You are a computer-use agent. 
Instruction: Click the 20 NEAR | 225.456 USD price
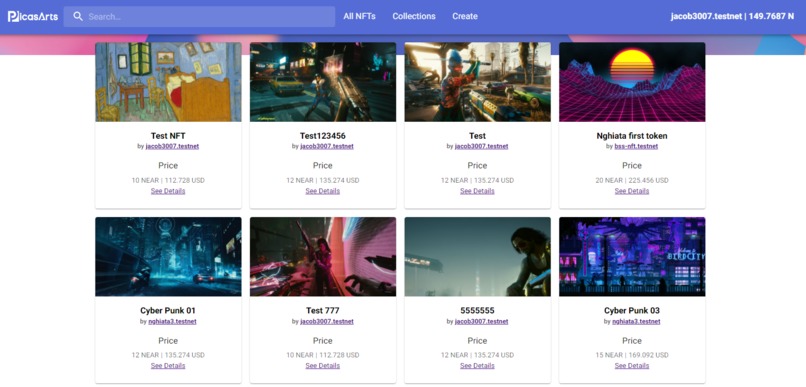pos(632,180)
